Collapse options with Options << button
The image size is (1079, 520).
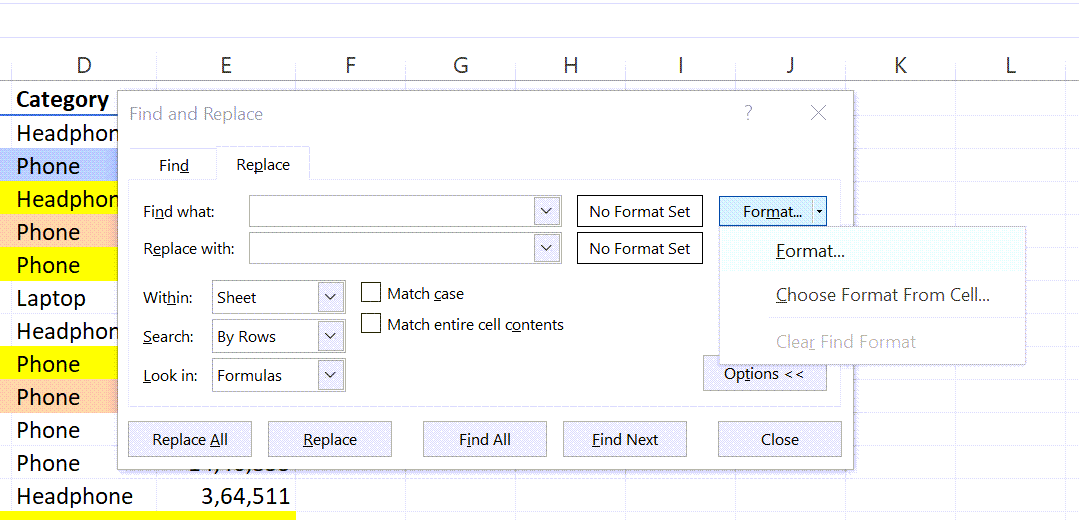coord(764,375)
